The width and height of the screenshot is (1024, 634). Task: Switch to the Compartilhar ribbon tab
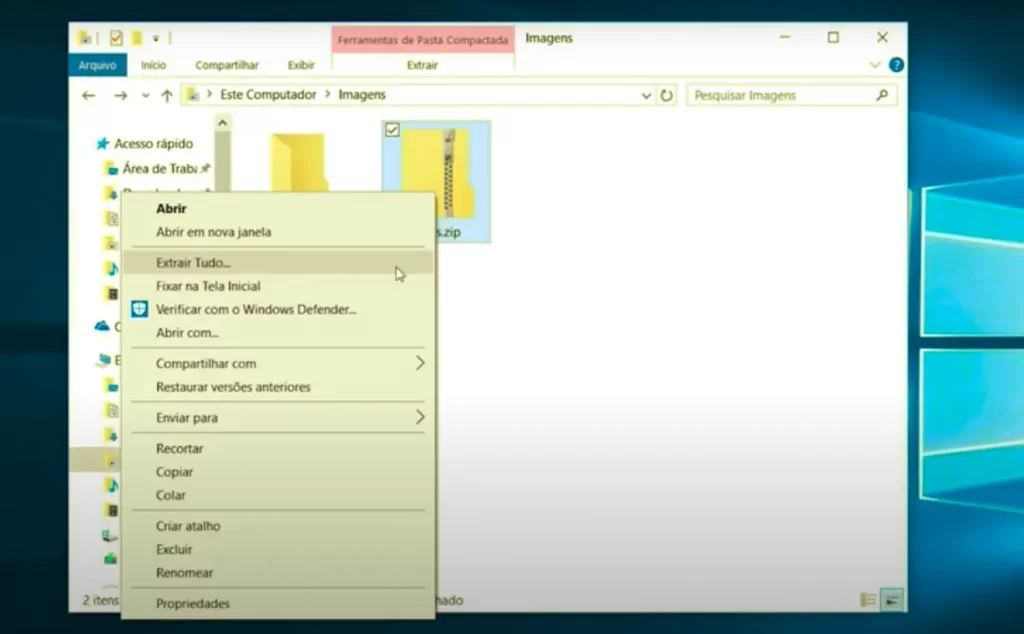tap(227, 65)
